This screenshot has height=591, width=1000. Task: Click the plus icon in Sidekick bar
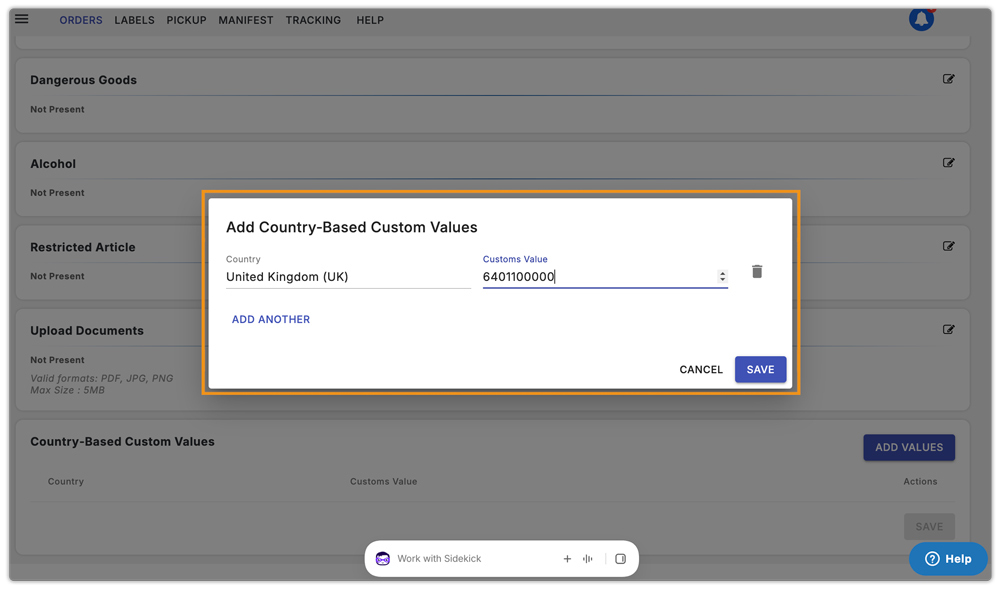[x=567, y=558]
